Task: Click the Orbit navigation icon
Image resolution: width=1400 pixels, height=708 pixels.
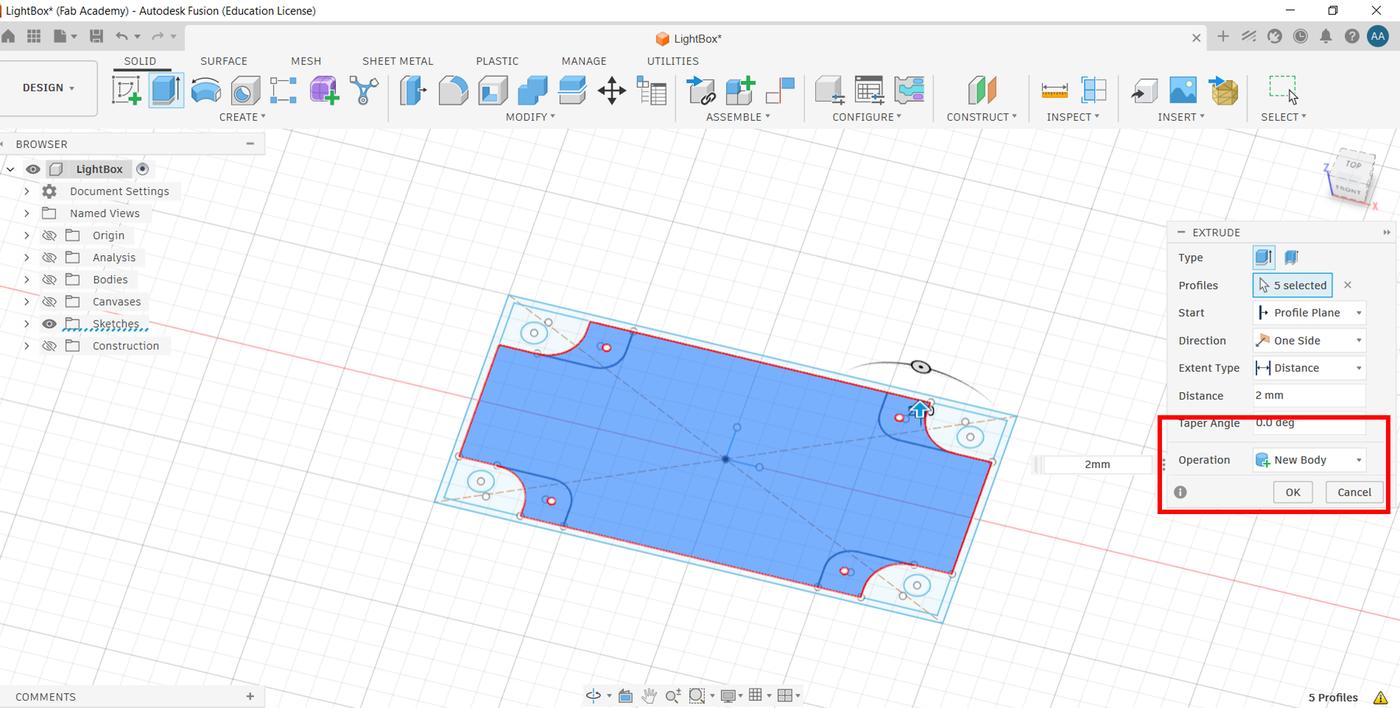Action: (x=593, y=696)
